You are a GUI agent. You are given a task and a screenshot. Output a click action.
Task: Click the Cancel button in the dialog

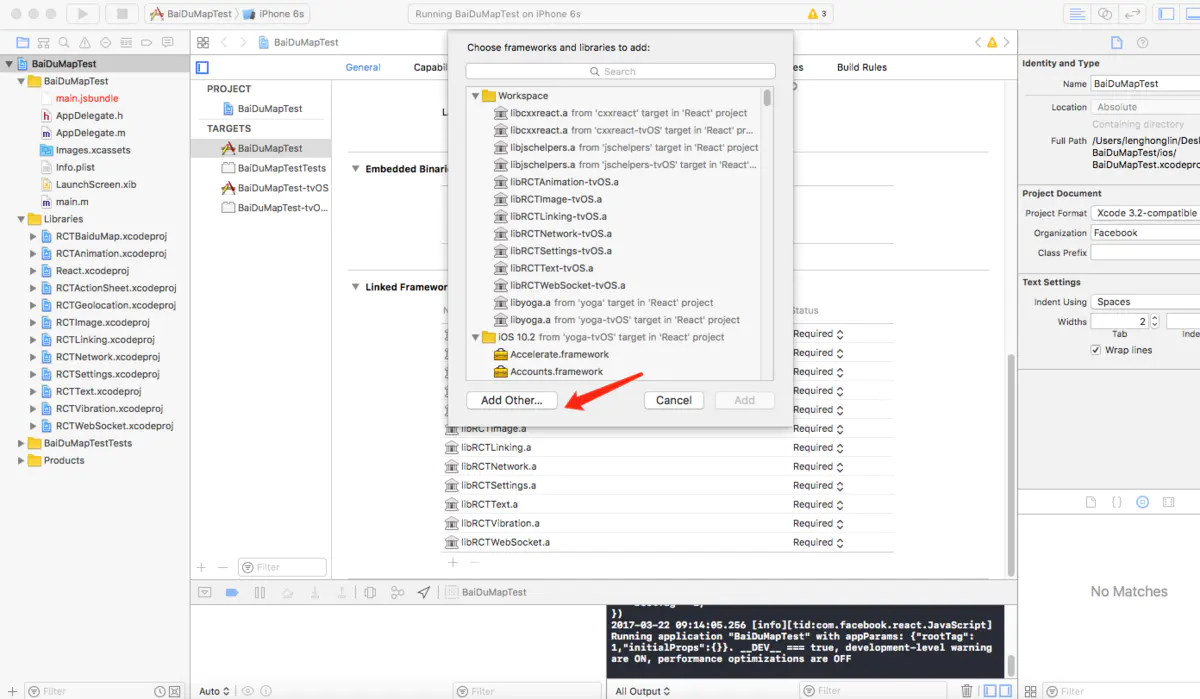(x=674, y=400)
